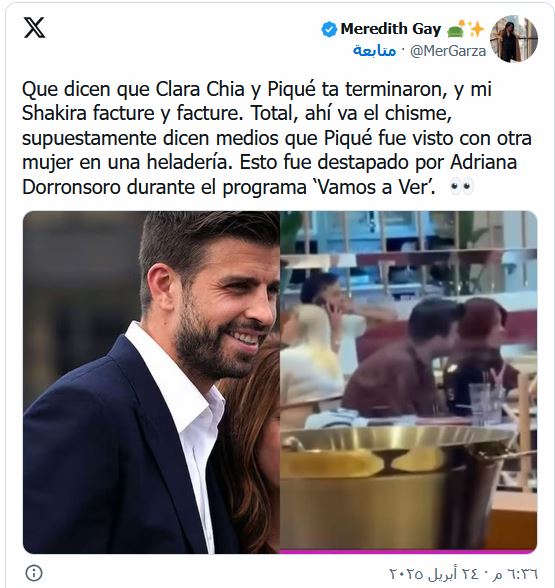Click the eyes emoji ending the tweet

pos(462,186)
